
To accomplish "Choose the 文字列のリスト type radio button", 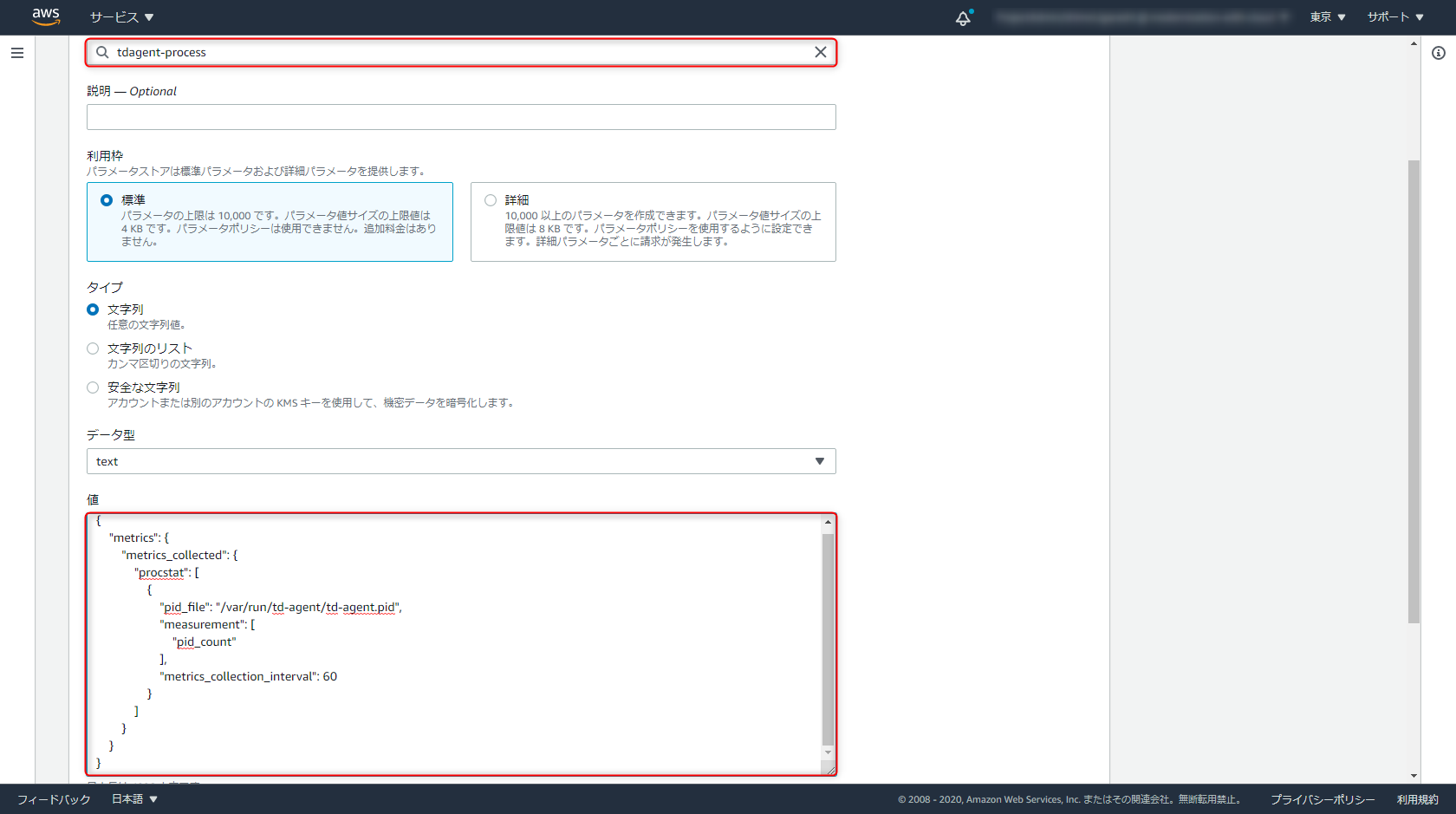I will tap(93, 348).
